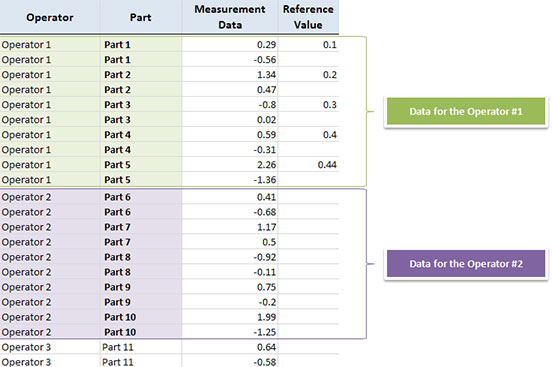552x367 pixels.
Task: Click Operator 1 cell in the -0.8 row
Action: tap(50, 105)
